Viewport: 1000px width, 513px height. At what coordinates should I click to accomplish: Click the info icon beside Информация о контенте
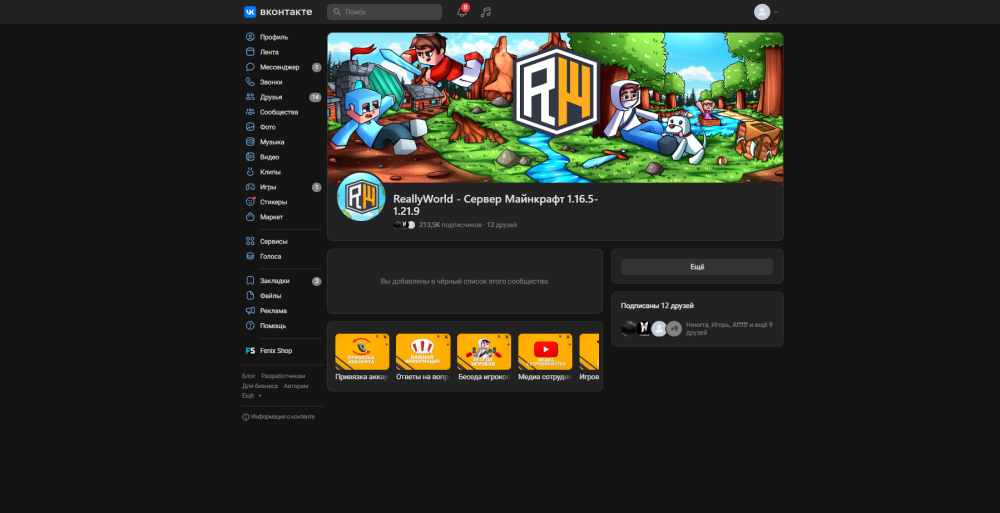(246, 417)
